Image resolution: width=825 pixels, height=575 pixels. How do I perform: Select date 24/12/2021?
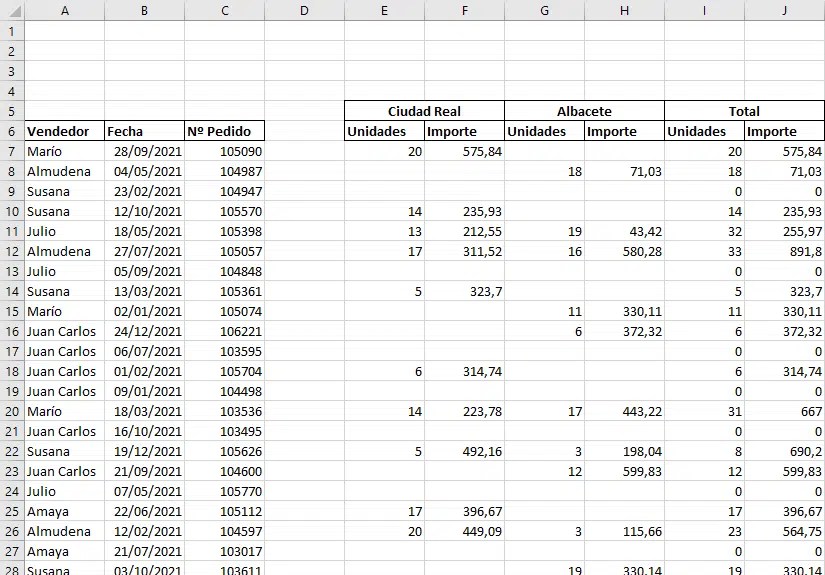pyautogui.click(x=145, y=331)
